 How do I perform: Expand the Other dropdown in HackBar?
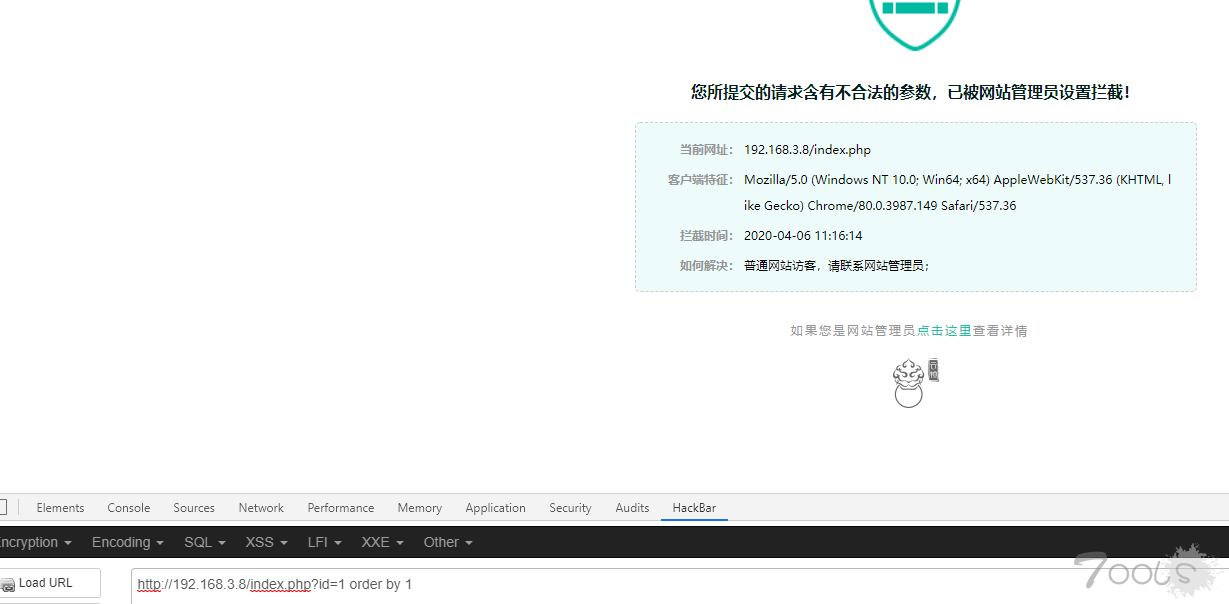[x=447, y=542]
